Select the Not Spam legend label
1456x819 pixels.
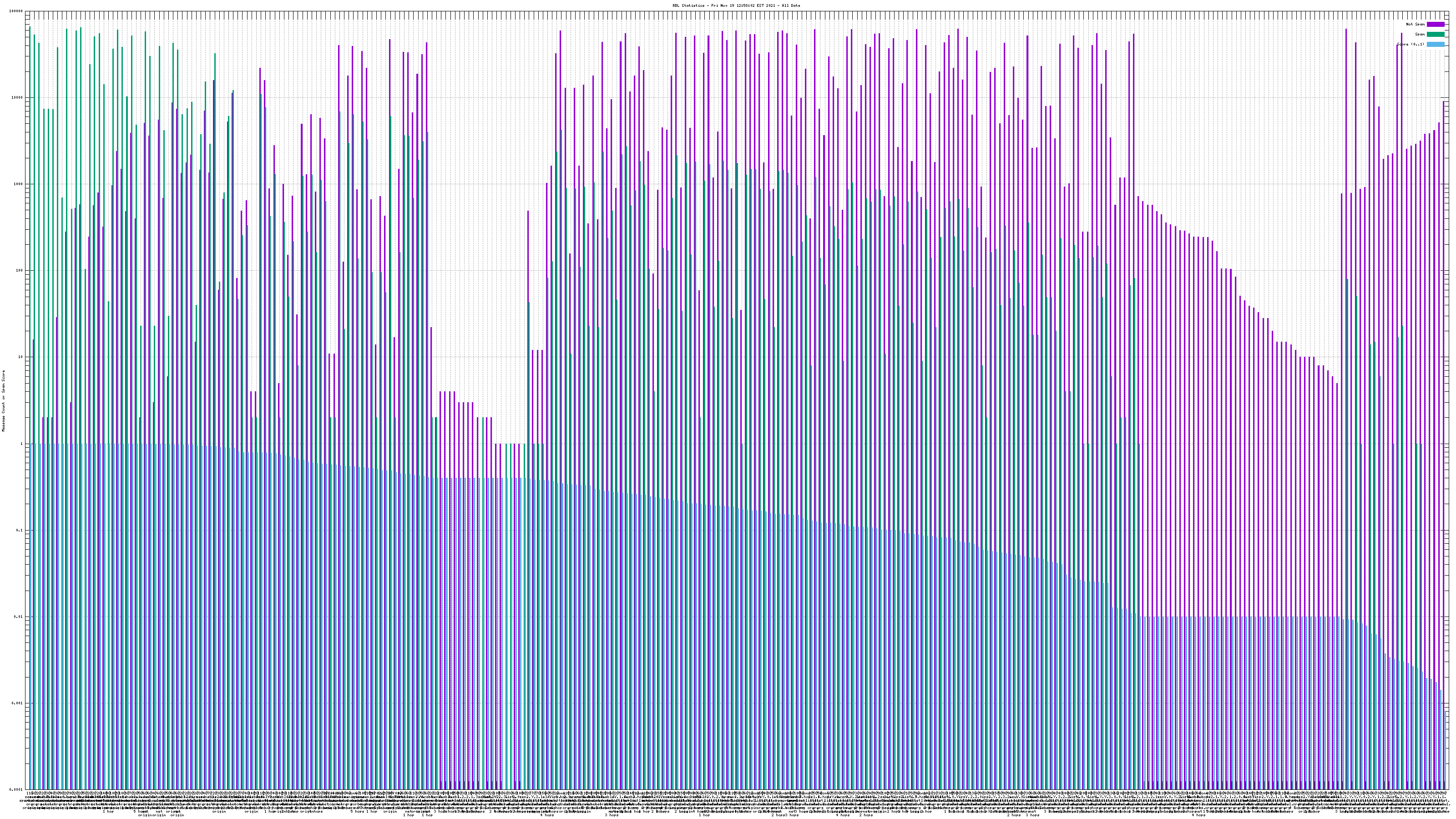point(1416,24)
